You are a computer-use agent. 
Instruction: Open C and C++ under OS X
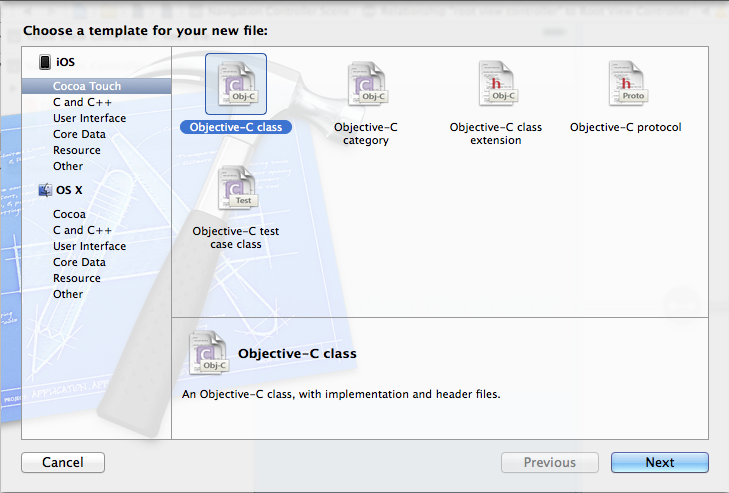(96, 230)
